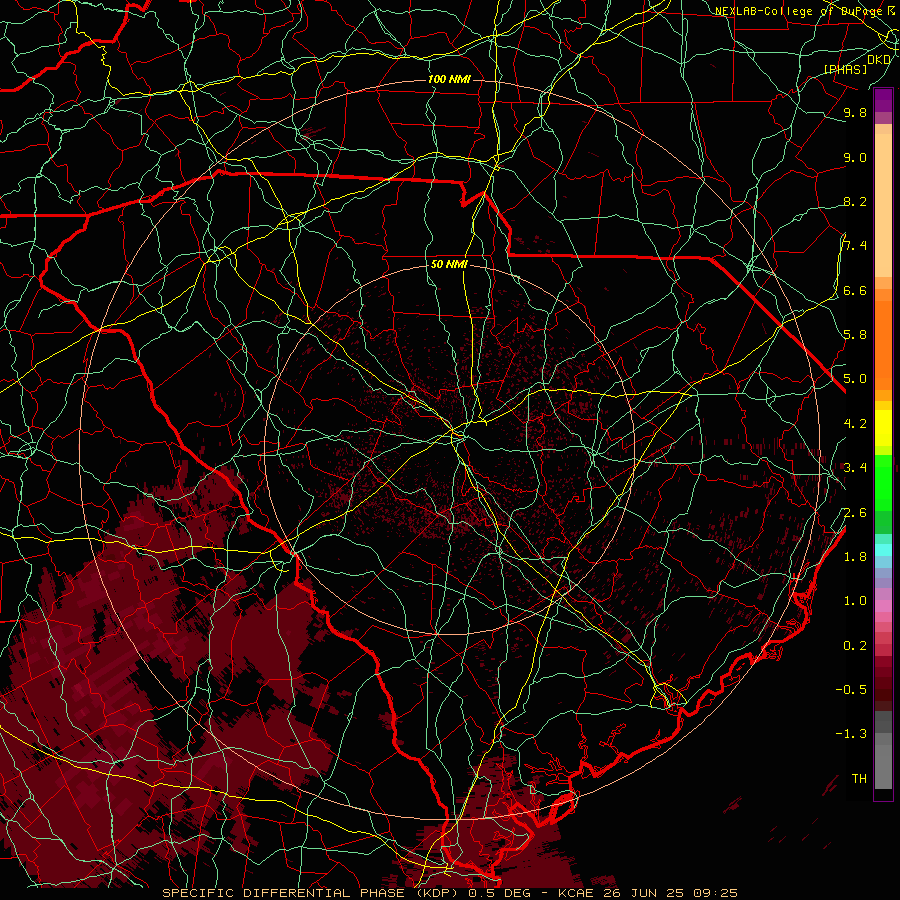Click the 8.2 scale value
Viewport: 900px width, 900px height.
pyautogui.click(x=855, y=201)
